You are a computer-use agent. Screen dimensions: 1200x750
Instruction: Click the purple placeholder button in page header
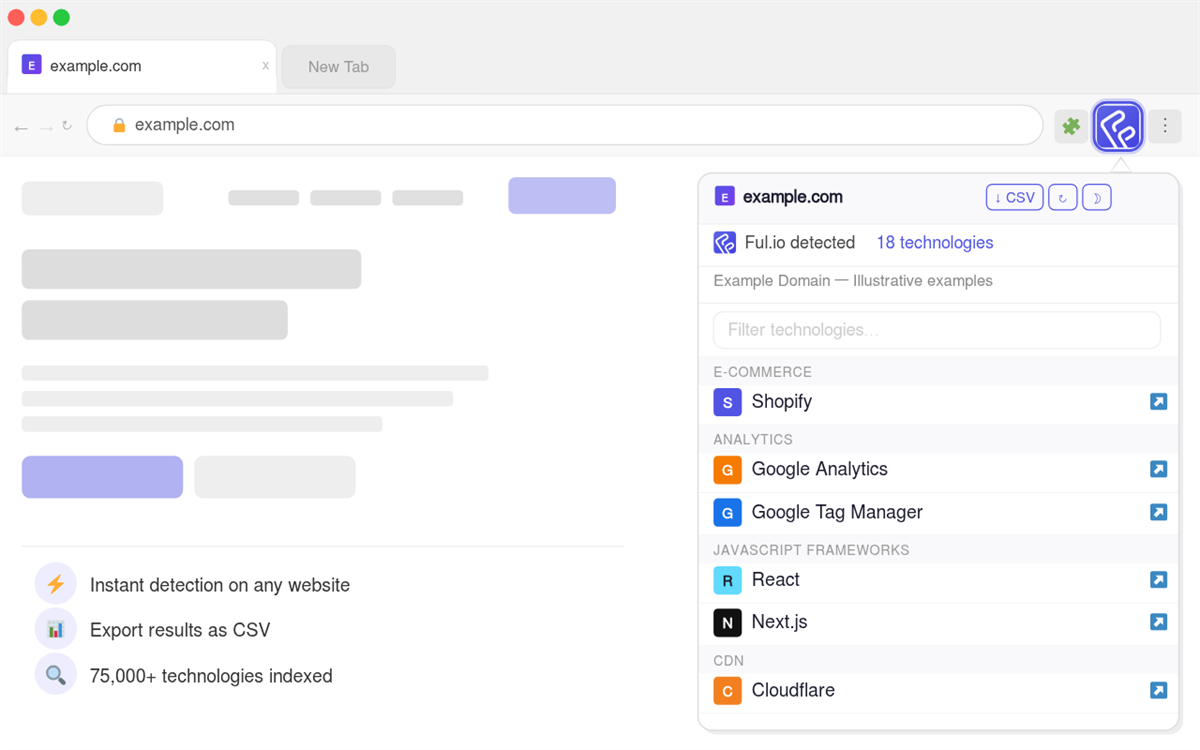coord(562,196)
